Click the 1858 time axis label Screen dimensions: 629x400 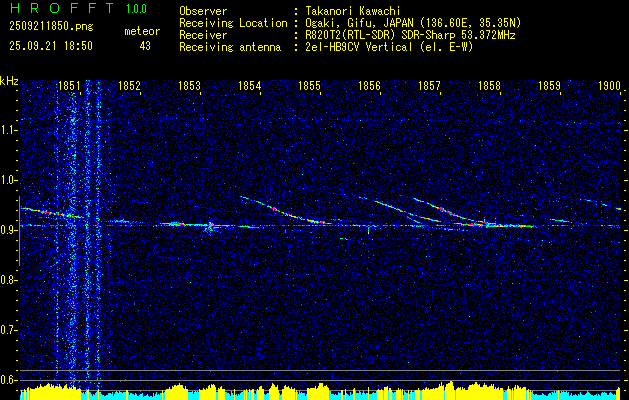[489, 85]
